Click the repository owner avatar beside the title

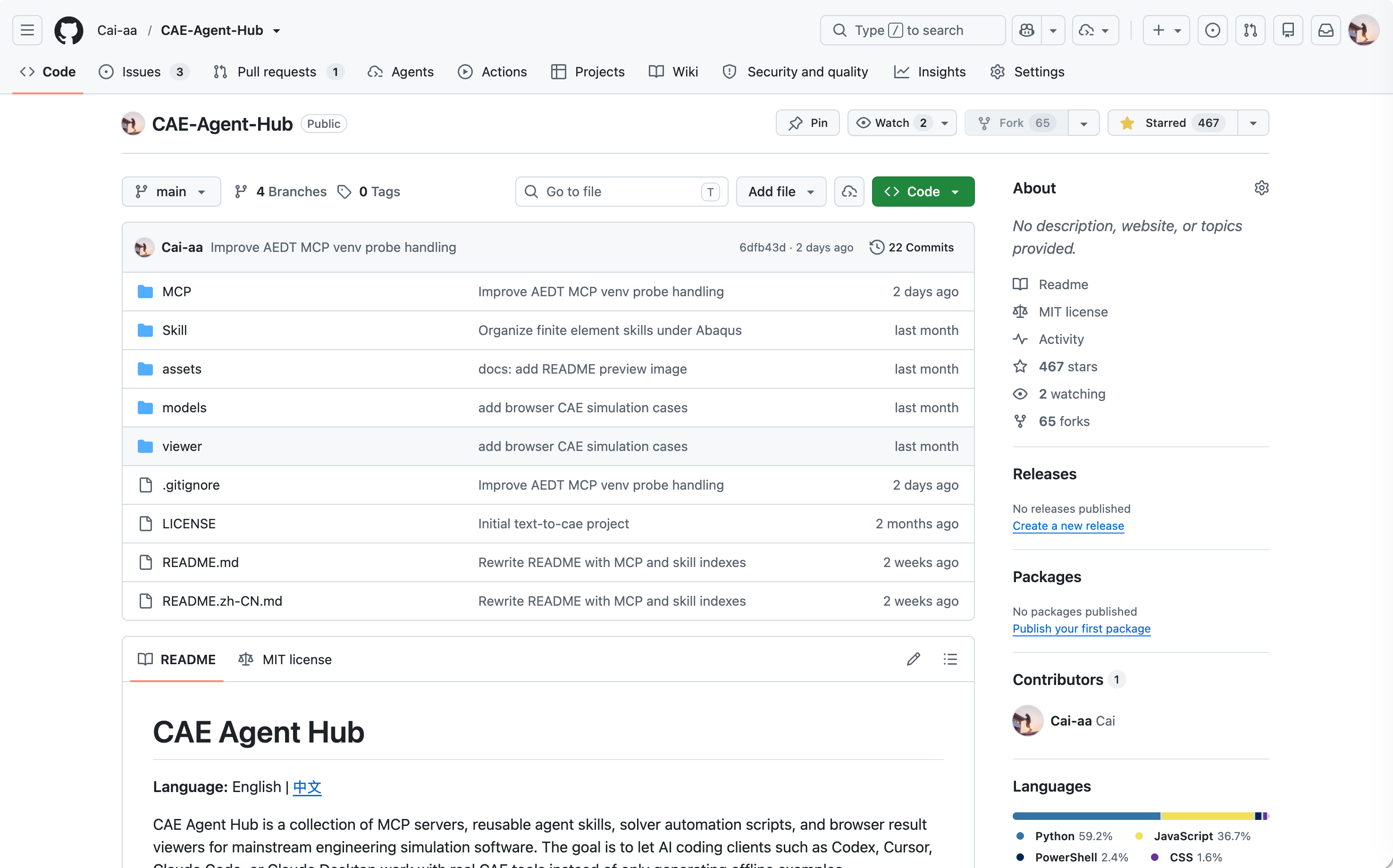133,124
